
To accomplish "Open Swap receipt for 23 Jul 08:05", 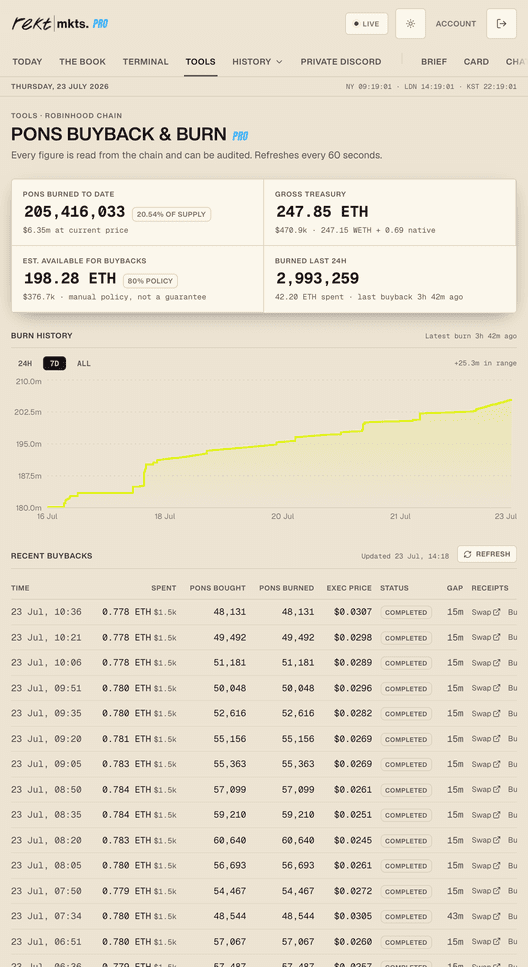I will 486,866.
